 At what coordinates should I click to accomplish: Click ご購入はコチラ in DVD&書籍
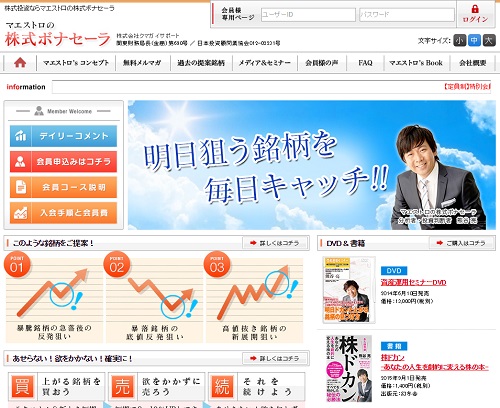[x=462, y=243]
